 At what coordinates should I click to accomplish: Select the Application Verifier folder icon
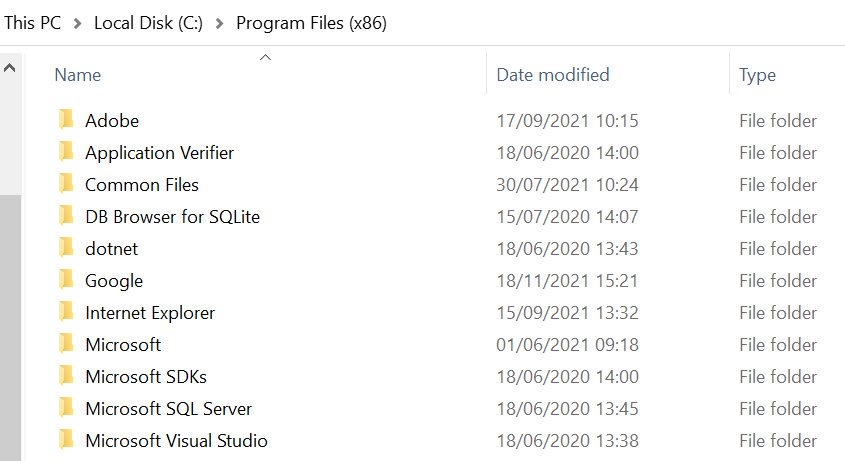tap(66, 153)
